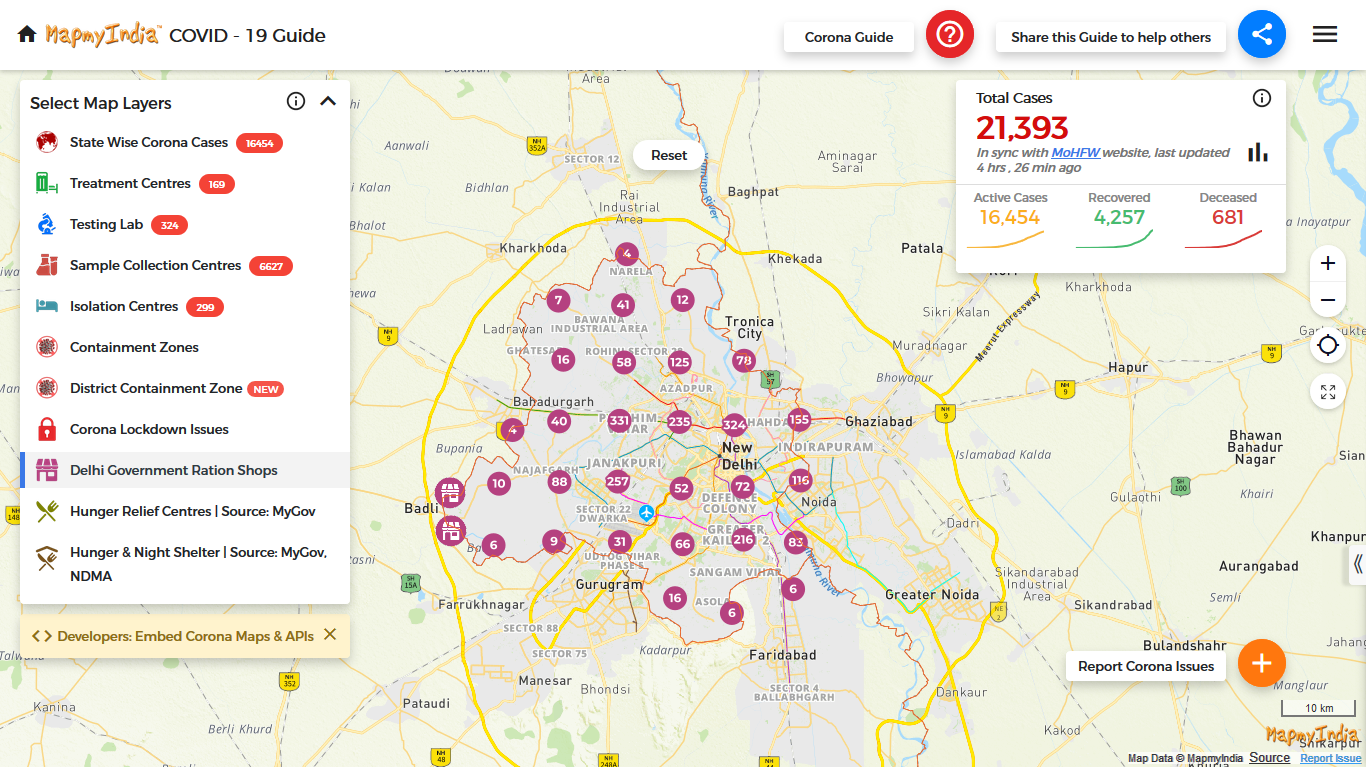
Task: View the Deceased trend line
Action: [x=1224, y=240]
